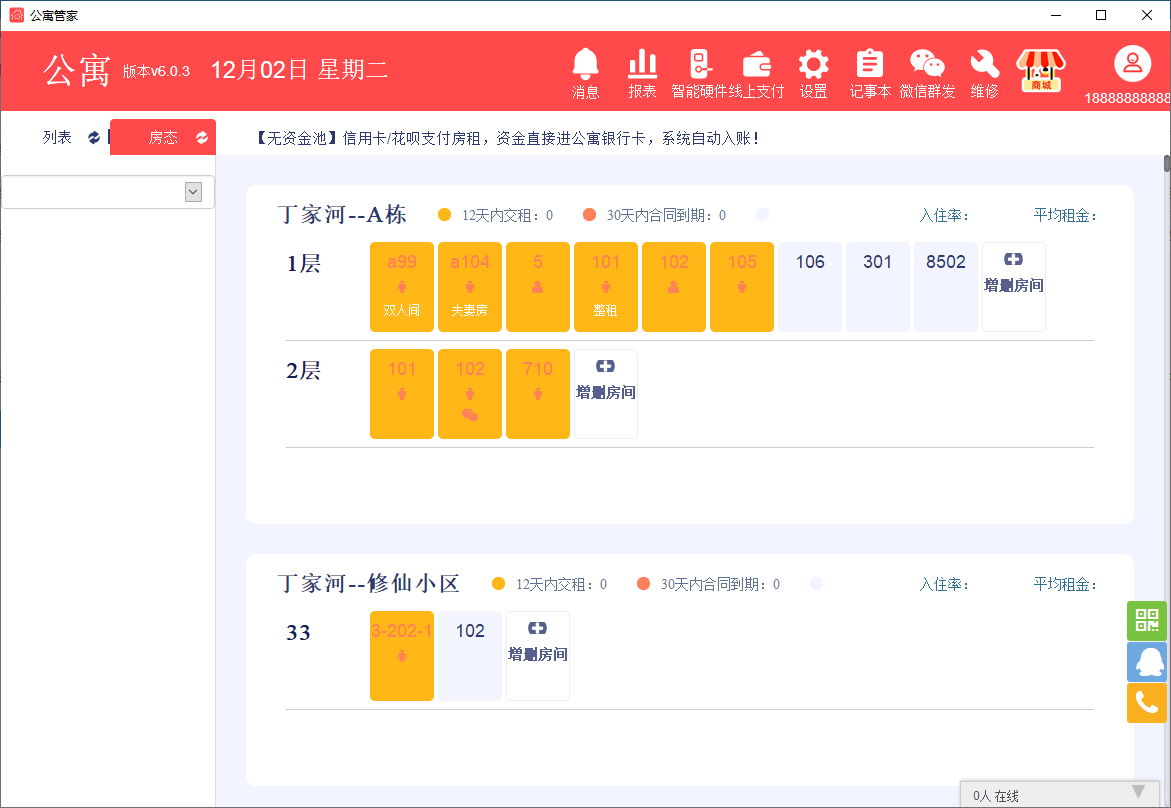Click orange 12天内交租 dot in 修仙小区

[x=498, y=584]
